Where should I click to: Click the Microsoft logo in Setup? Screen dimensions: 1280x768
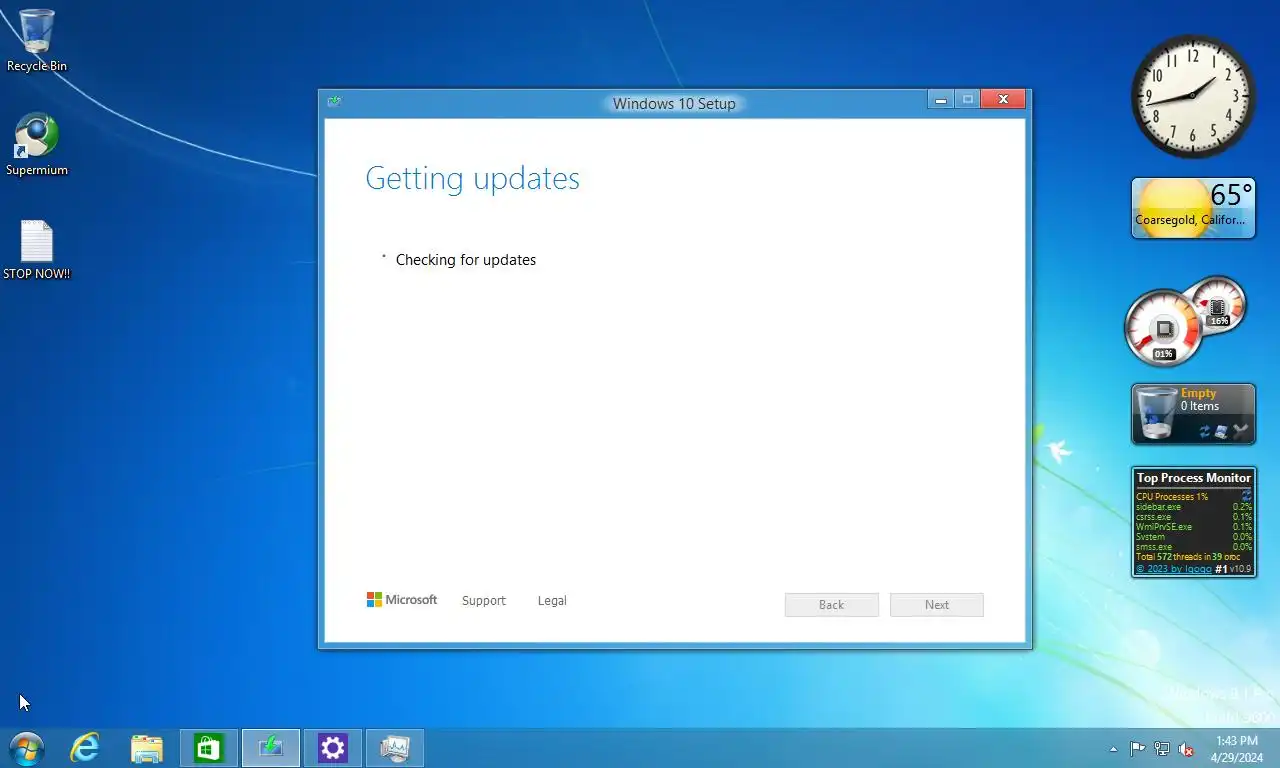(x=402, y=600)
